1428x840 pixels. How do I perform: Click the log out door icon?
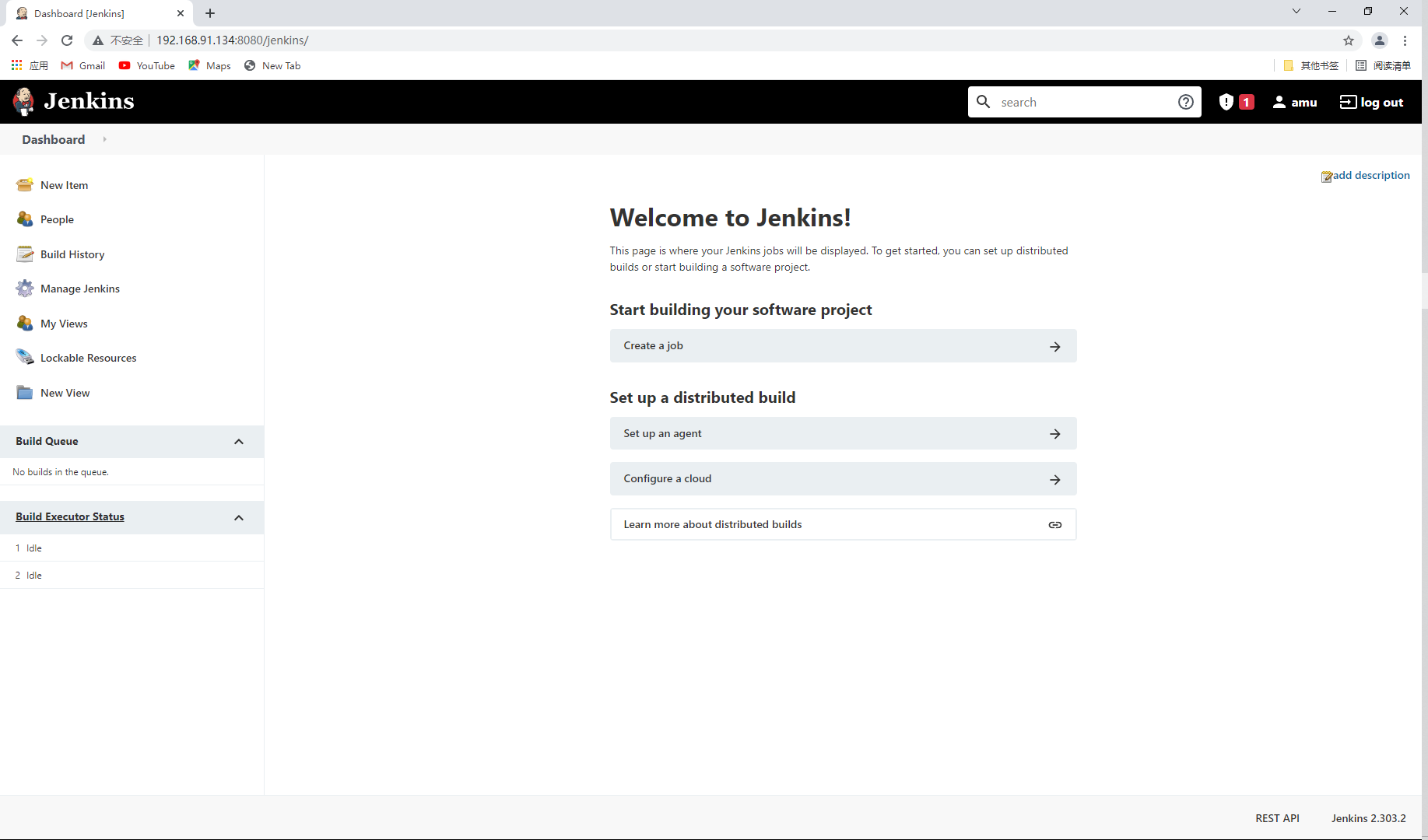coord(1348,102)
